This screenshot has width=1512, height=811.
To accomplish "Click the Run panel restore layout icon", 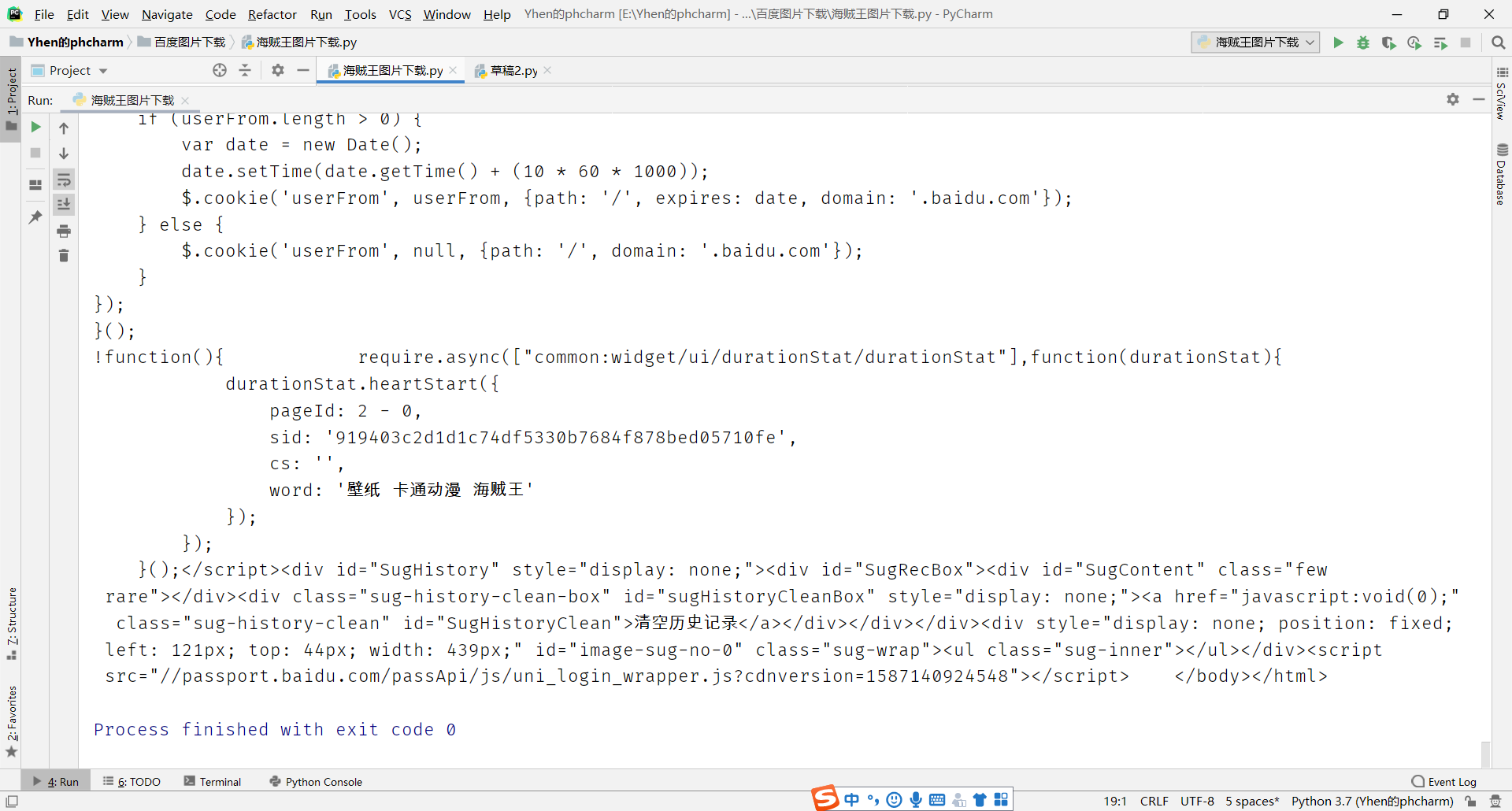I will tap(35, 185).
